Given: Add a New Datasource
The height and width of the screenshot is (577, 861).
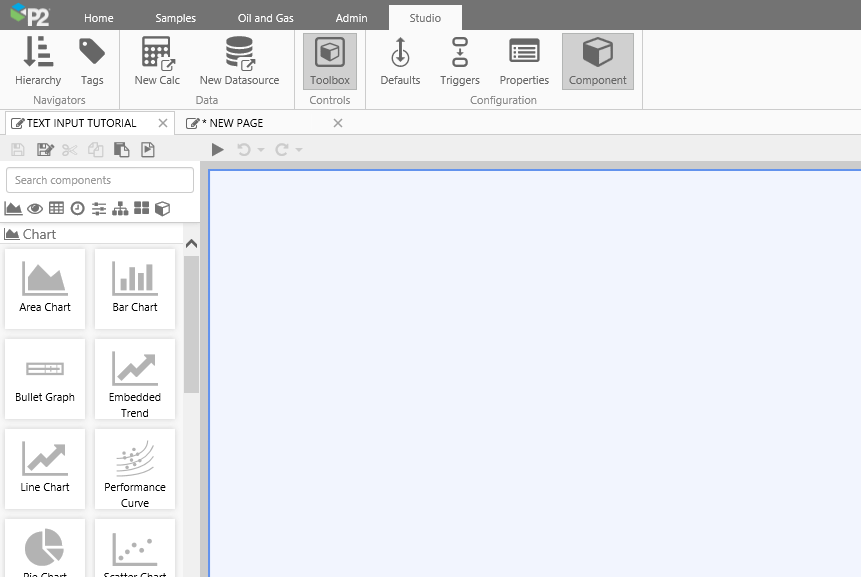Looking at the screenshot, I should coord(239,61).
